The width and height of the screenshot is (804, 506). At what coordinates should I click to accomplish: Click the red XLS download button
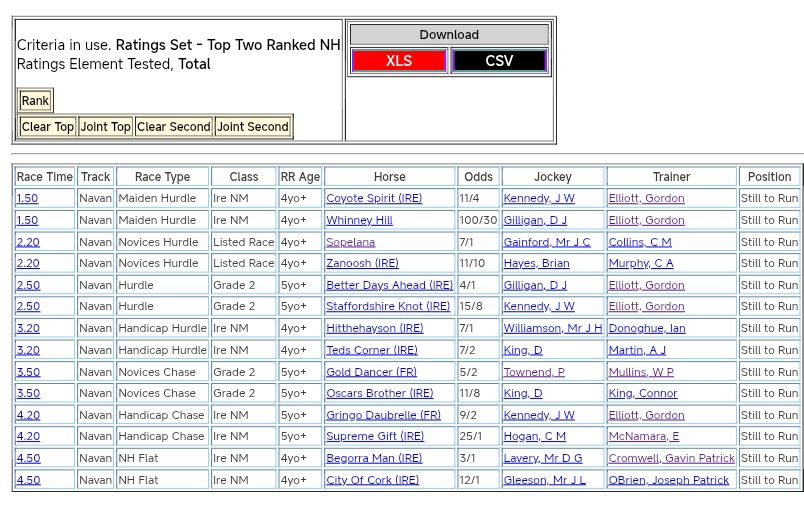[x=399, y=61]
